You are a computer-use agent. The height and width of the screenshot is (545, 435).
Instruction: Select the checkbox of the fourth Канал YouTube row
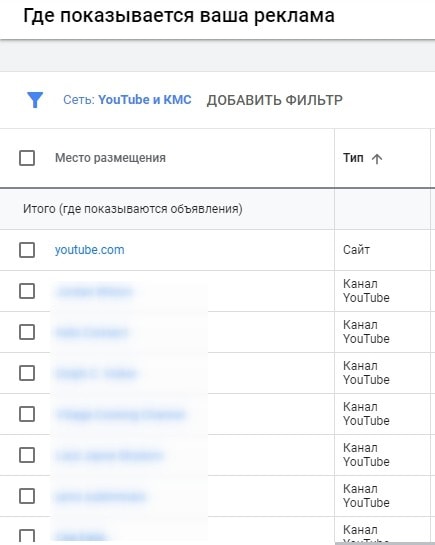click(27, 414)
